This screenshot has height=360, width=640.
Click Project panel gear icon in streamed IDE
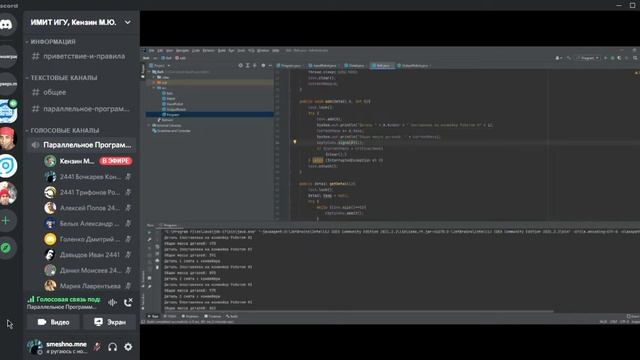pyautogui.click(x=263, y=65)
